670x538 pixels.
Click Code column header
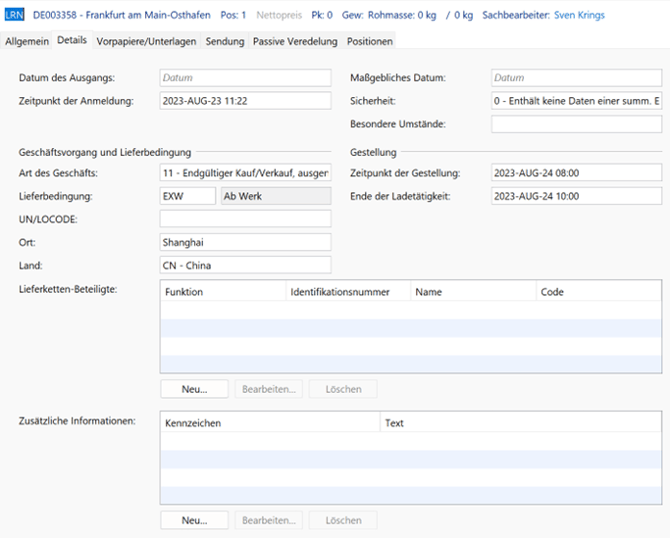pos(599,292)
